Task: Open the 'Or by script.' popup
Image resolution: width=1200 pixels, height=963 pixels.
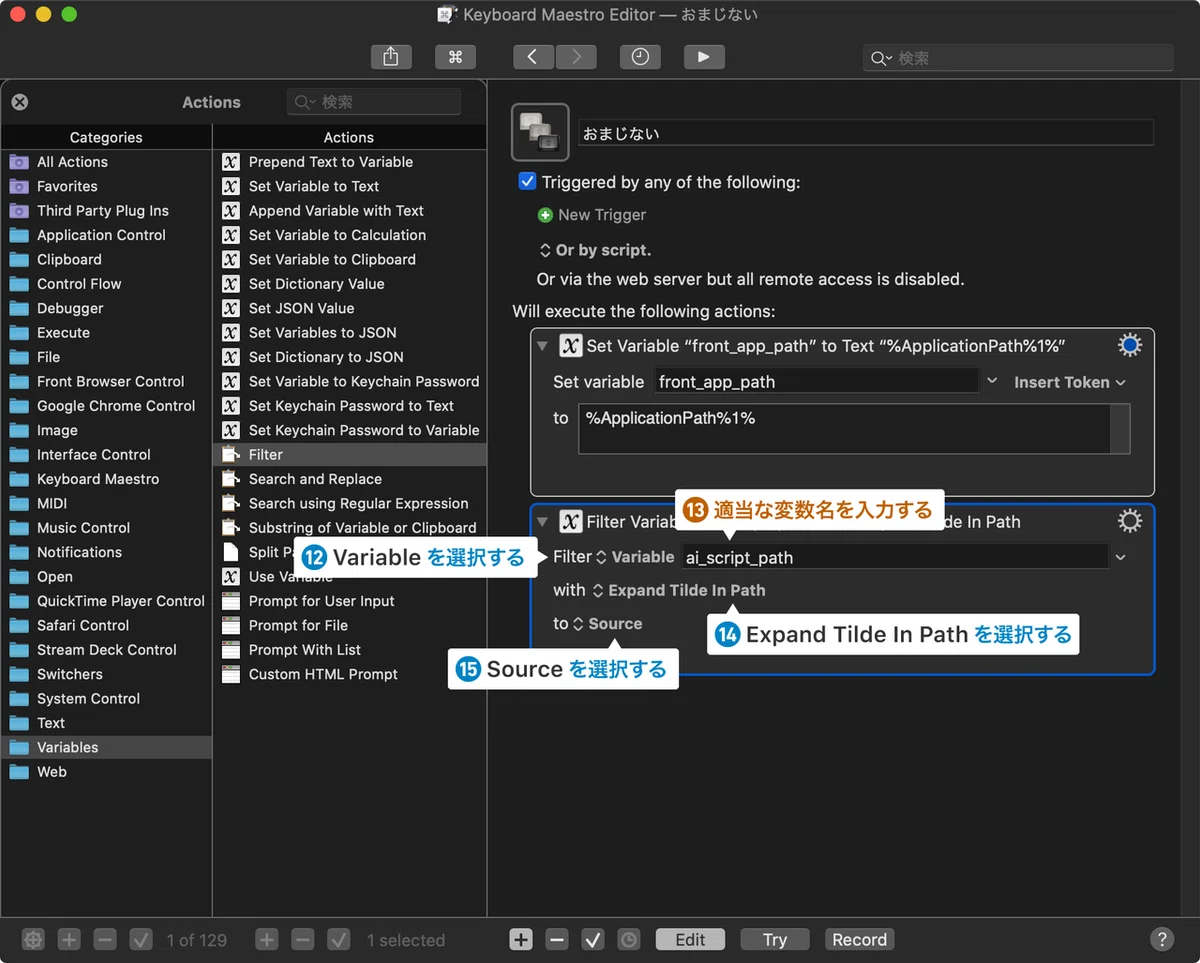Action: tap(595, 250)
